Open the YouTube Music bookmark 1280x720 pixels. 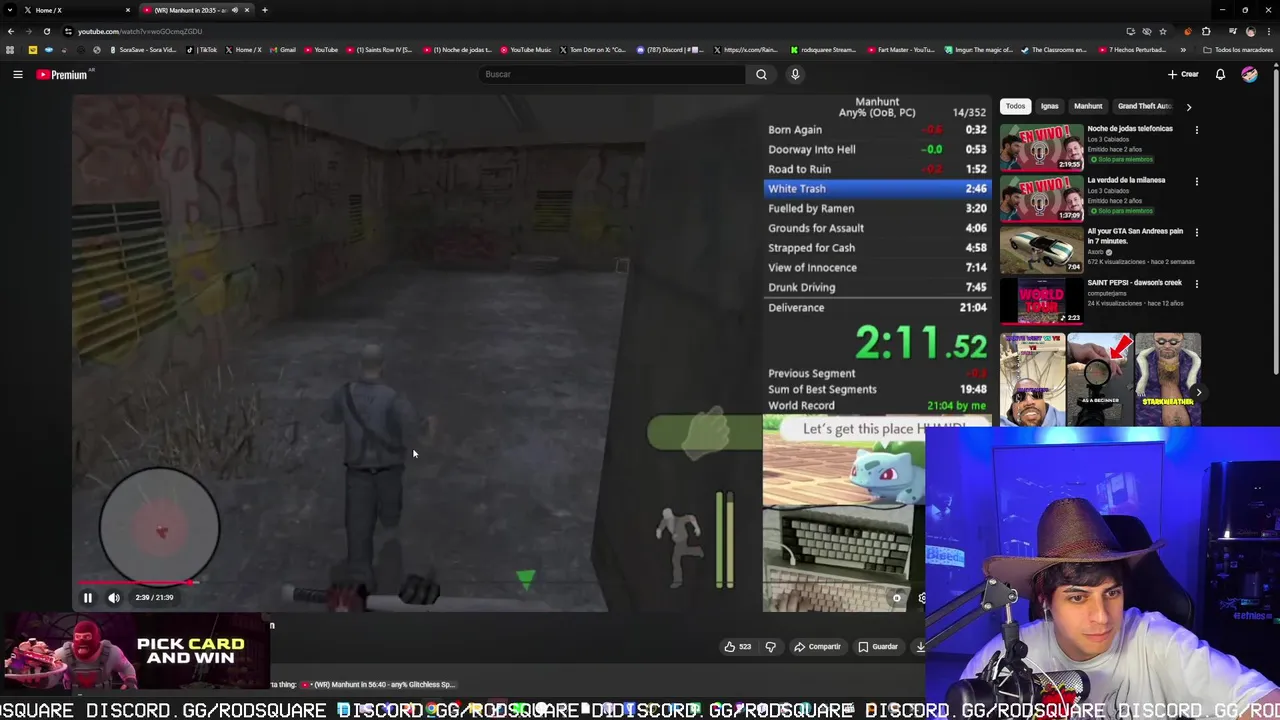click(526, 50)
